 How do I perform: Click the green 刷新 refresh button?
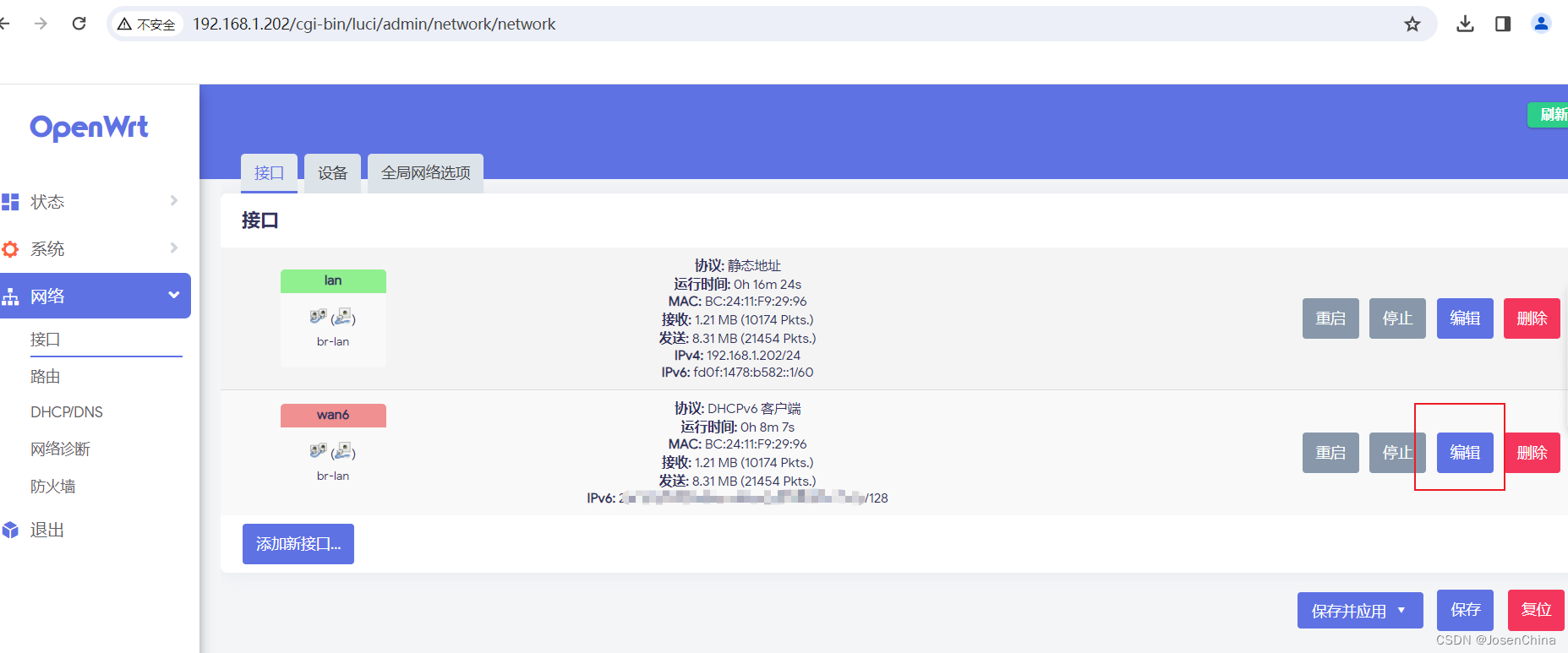[1549, 115]
